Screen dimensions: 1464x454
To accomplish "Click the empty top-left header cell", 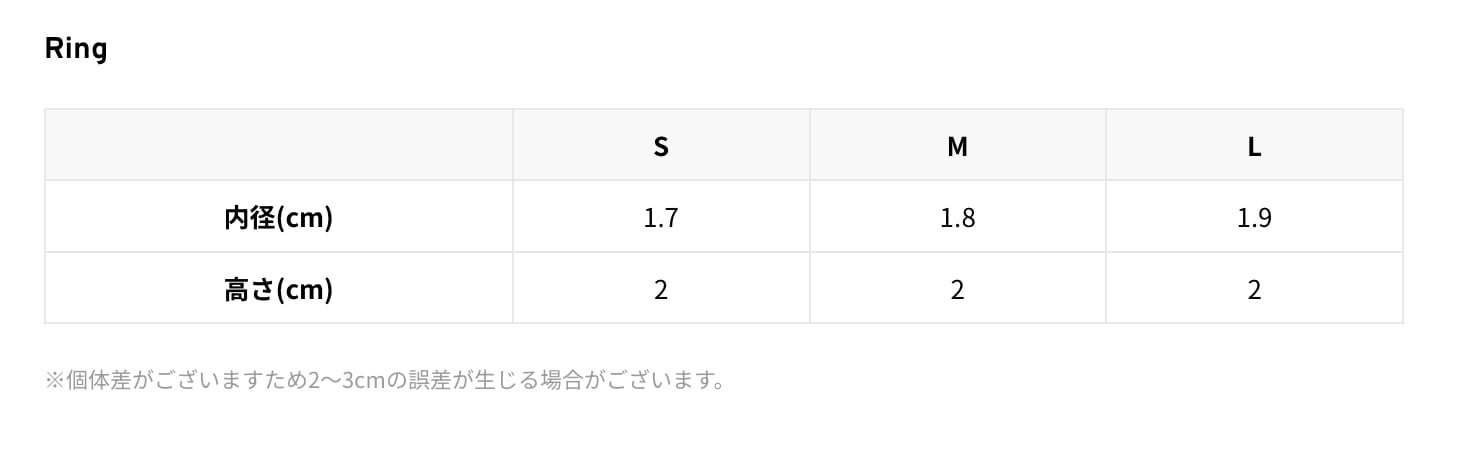I will coord(278,146).
